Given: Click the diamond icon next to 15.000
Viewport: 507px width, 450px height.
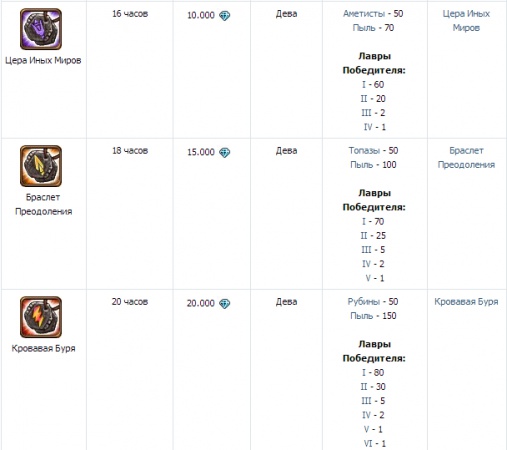Looking at the screenshot, I should click(x=225, y=153).
